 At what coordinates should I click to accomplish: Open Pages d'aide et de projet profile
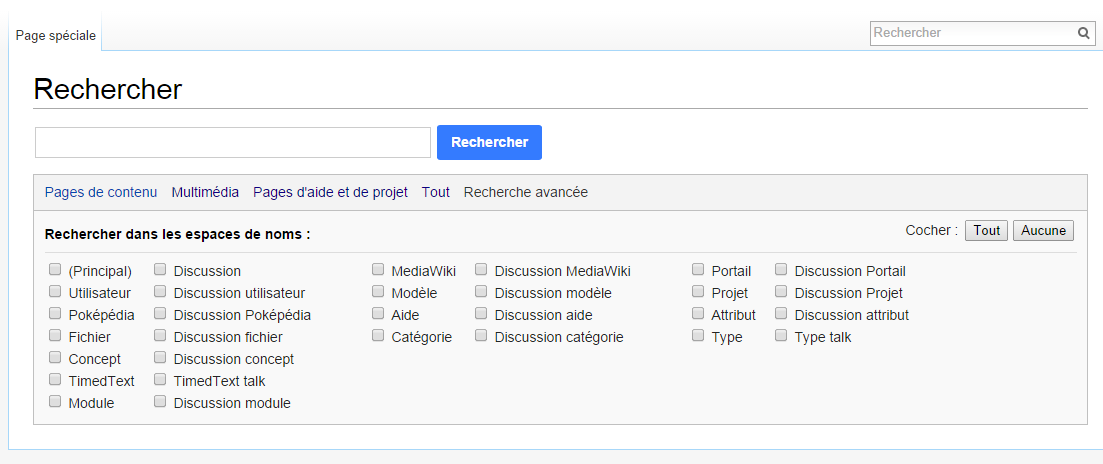point(331,192)
